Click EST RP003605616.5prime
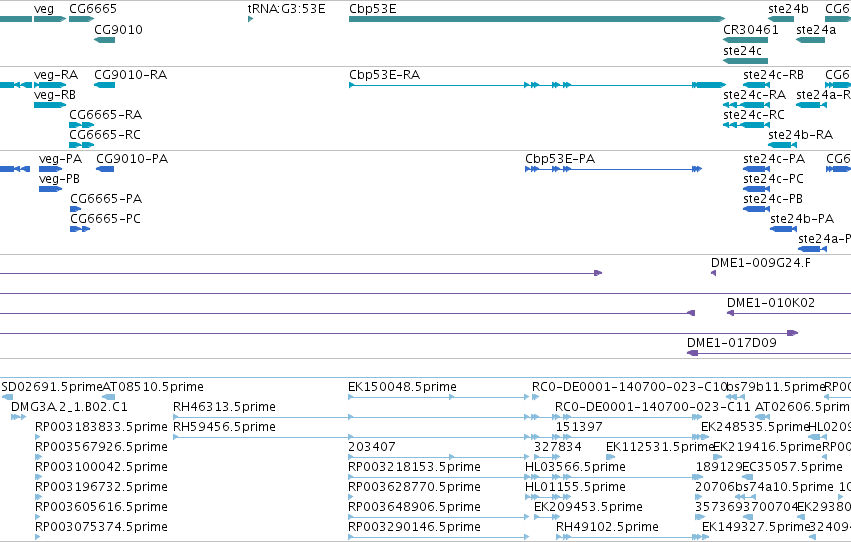 [x=101, y=507]
